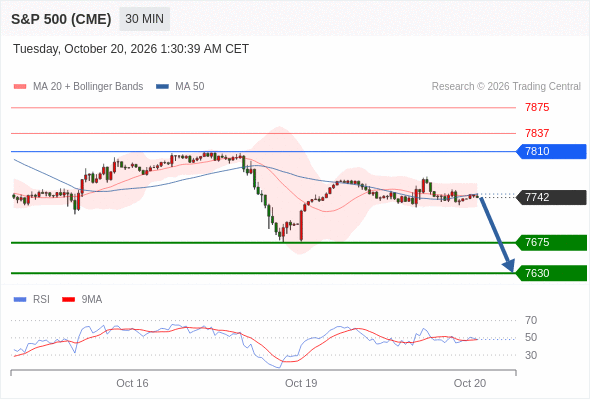Click the Oct 20 date axis label

pos(470,383)
